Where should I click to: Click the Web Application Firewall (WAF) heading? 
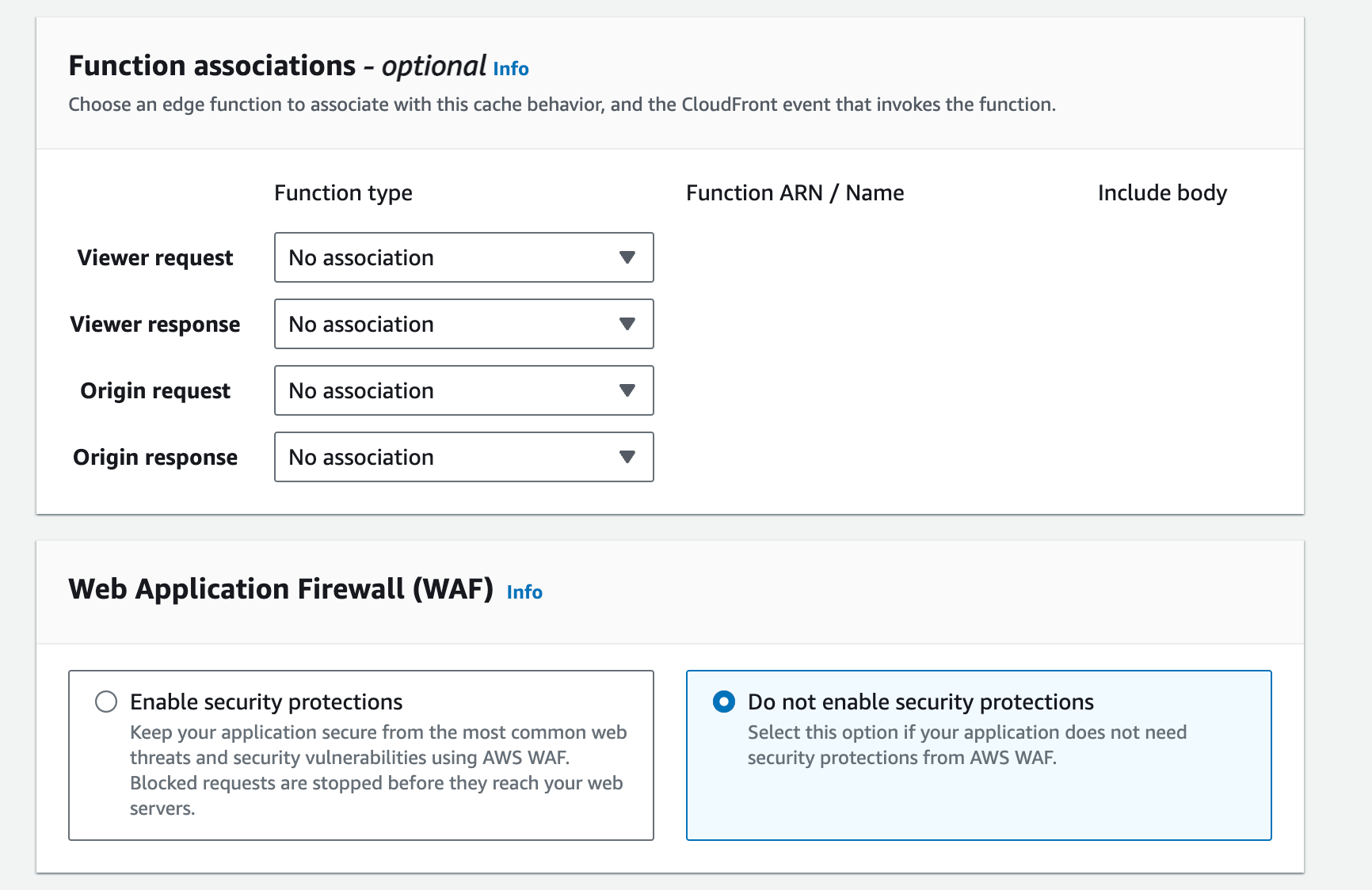point(280,589)
